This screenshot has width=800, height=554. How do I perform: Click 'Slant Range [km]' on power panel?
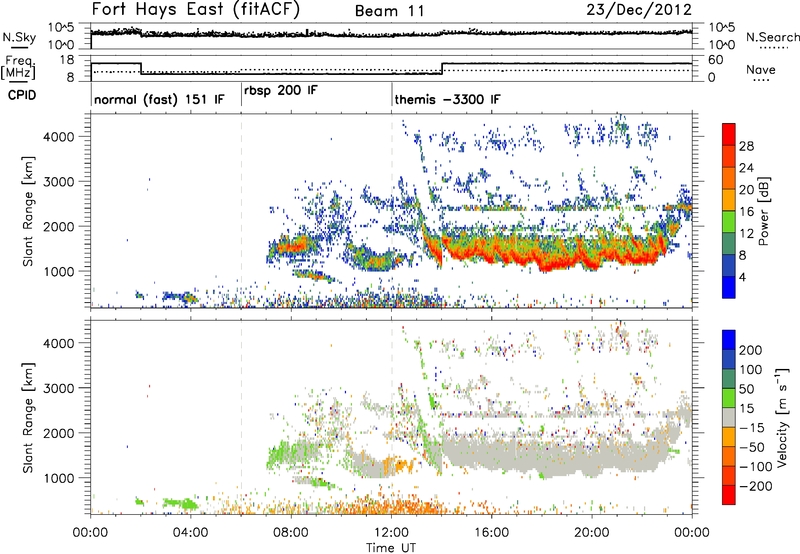pyautogui.click(x=28, y=211)
